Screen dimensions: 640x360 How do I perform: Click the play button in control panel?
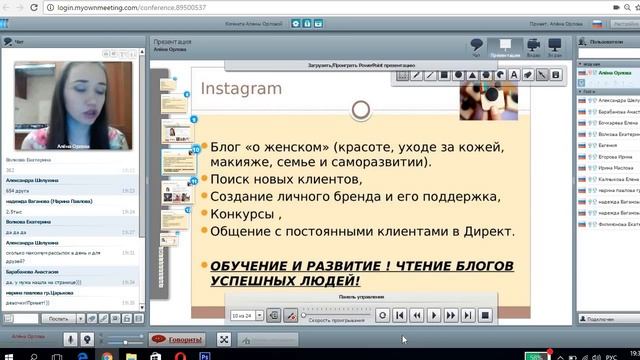click(434, 315)
